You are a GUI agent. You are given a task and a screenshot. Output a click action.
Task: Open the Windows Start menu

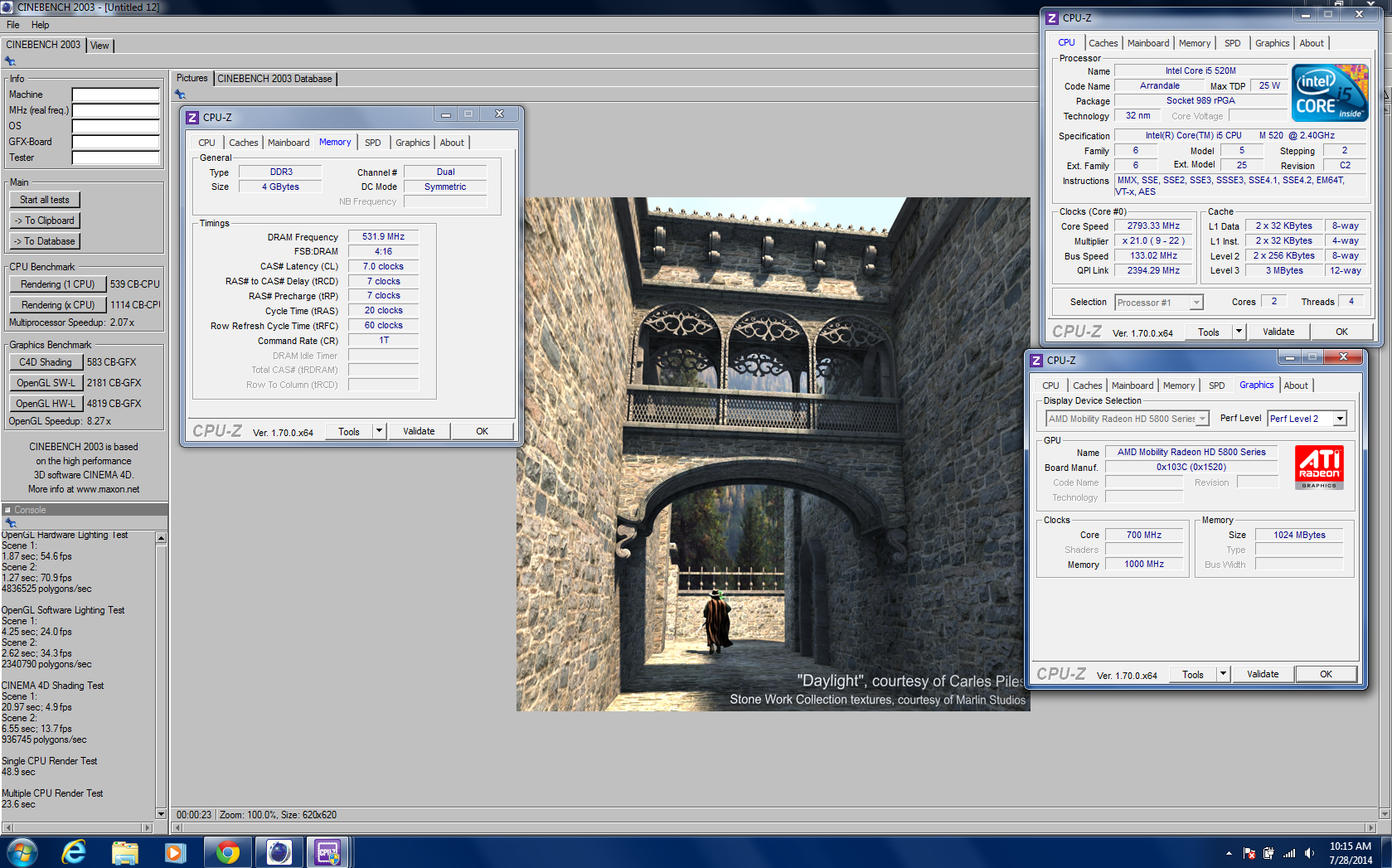22,852
